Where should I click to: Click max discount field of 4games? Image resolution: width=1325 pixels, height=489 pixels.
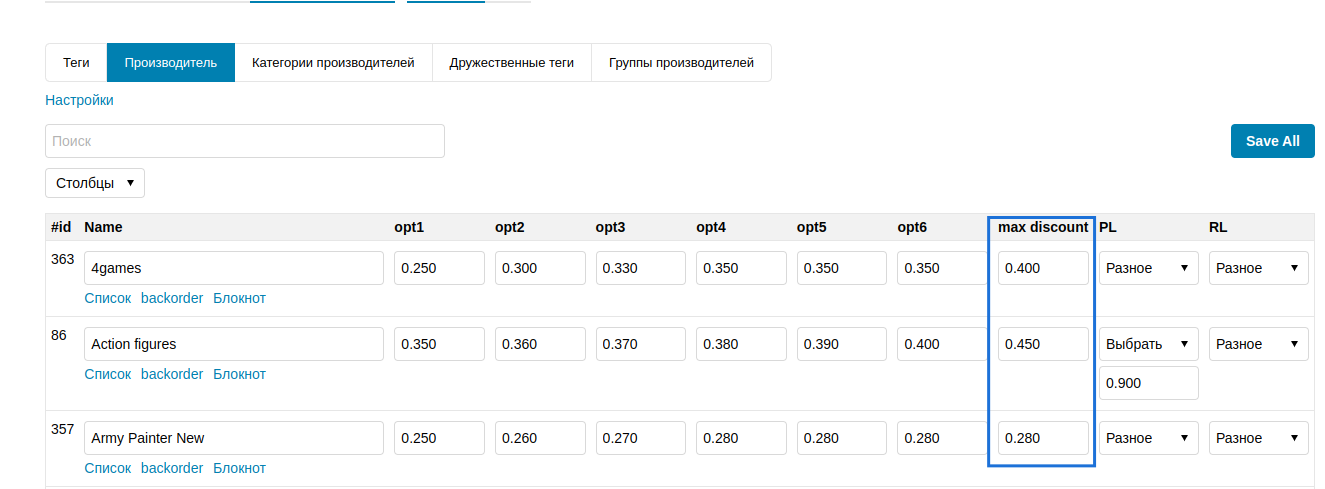coord(1042,268)
